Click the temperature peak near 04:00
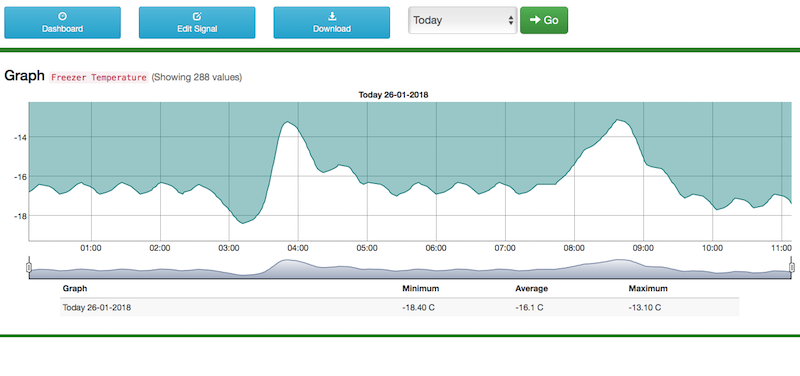 287,122
